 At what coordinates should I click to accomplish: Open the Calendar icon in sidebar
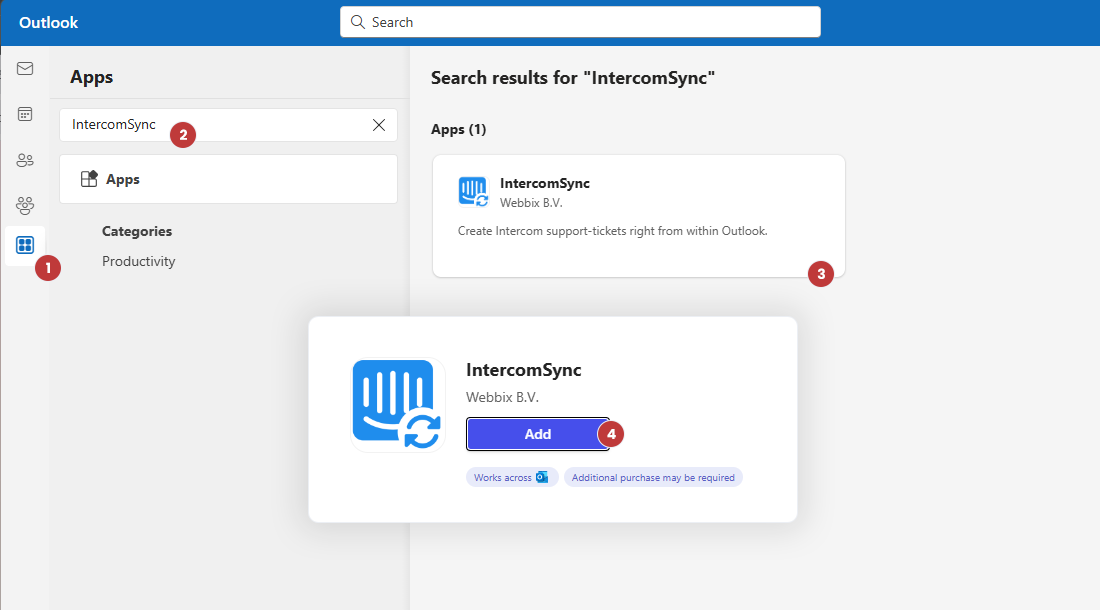pyautogui.click(x=25, y=114)
